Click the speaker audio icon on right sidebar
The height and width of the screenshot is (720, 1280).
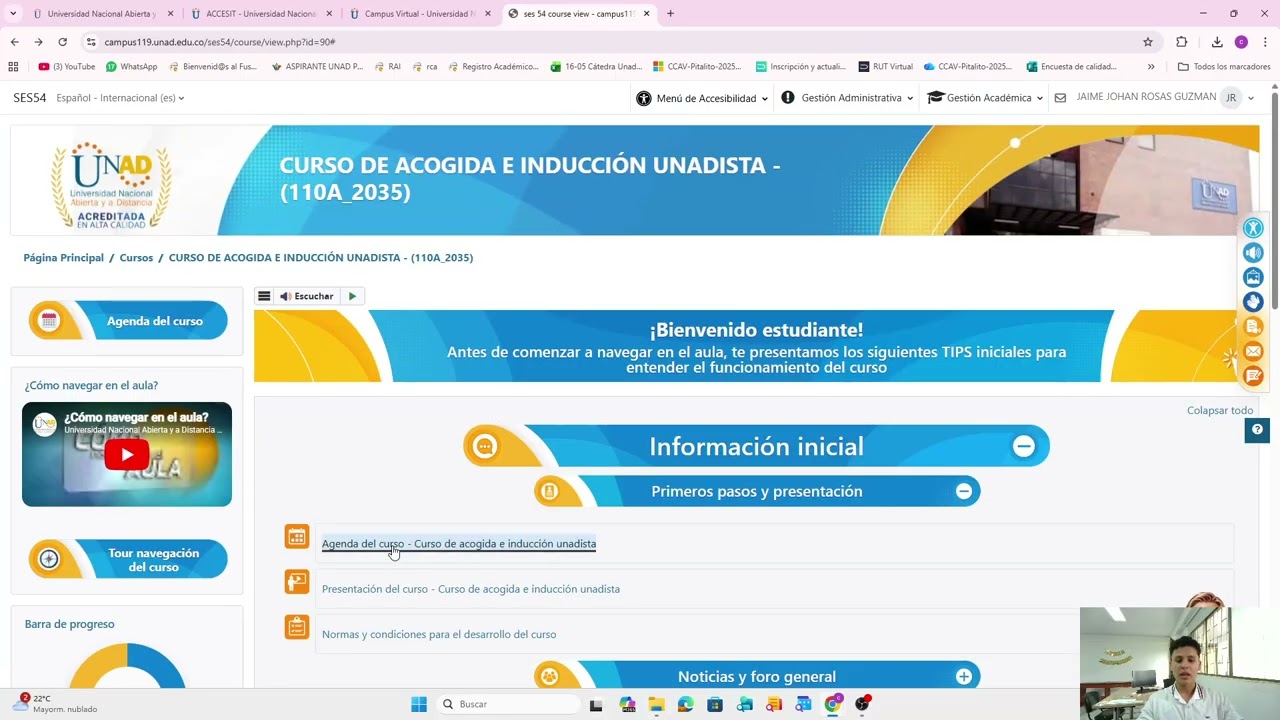click(x=1253, y=253)
